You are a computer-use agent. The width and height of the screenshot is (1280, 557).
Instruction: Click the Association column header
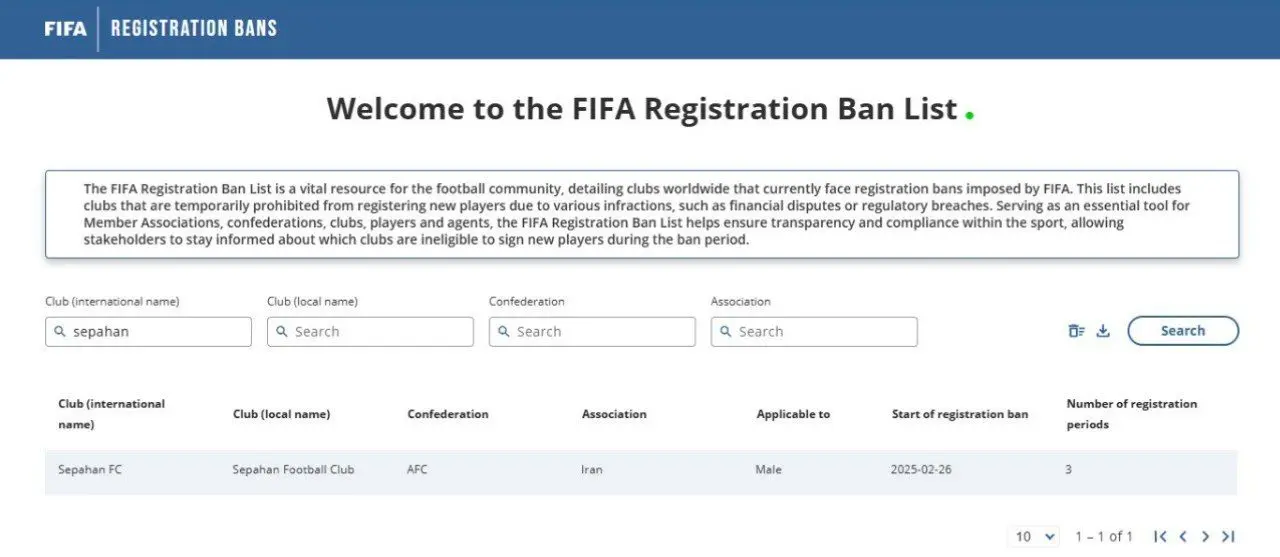point(614,414)
